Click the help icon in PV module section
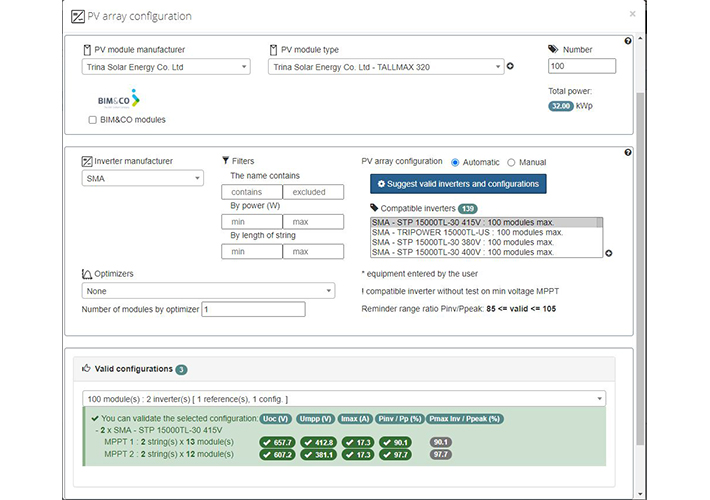 tap(628, 41)
